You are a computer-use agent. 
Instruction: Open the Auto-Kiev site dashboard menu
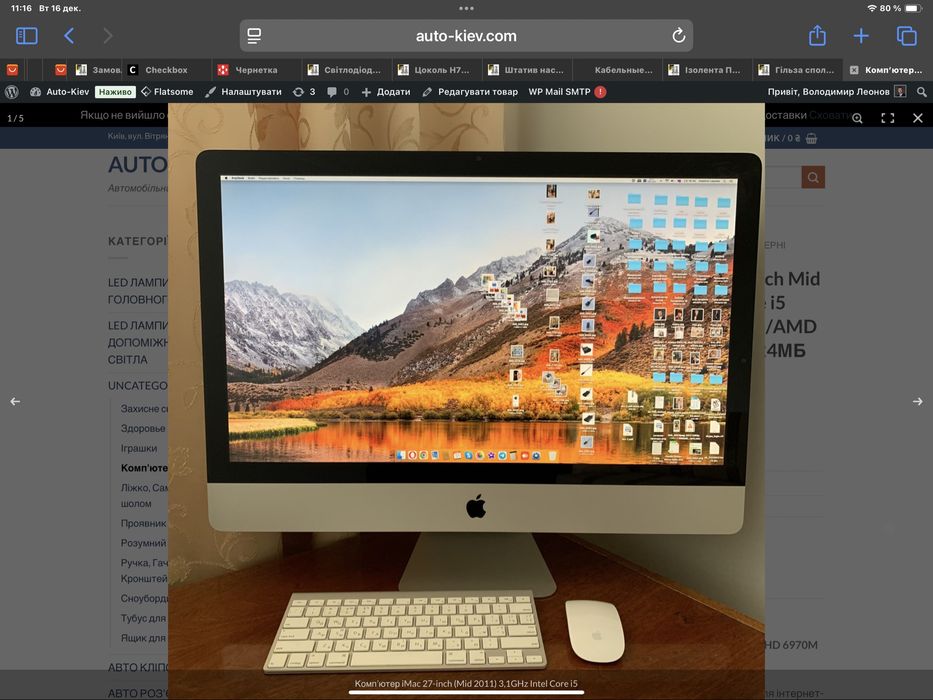[60, 92]
